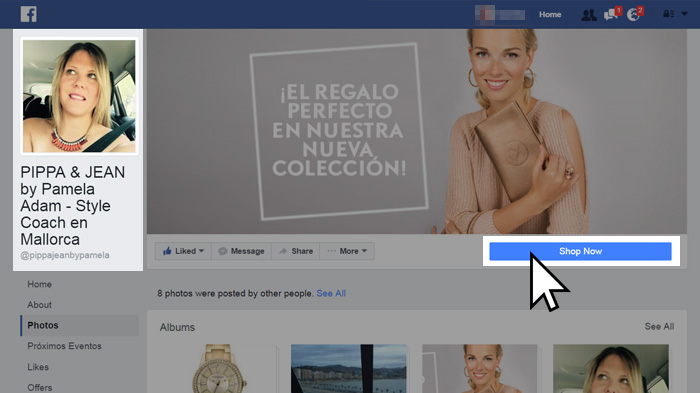The image size is (700, 393).
Task: Click the Albums heading
Action: [177, 327]
